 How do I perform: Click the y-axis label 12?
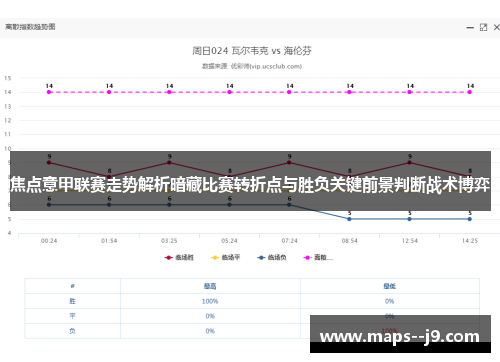(x=8, y=120)
